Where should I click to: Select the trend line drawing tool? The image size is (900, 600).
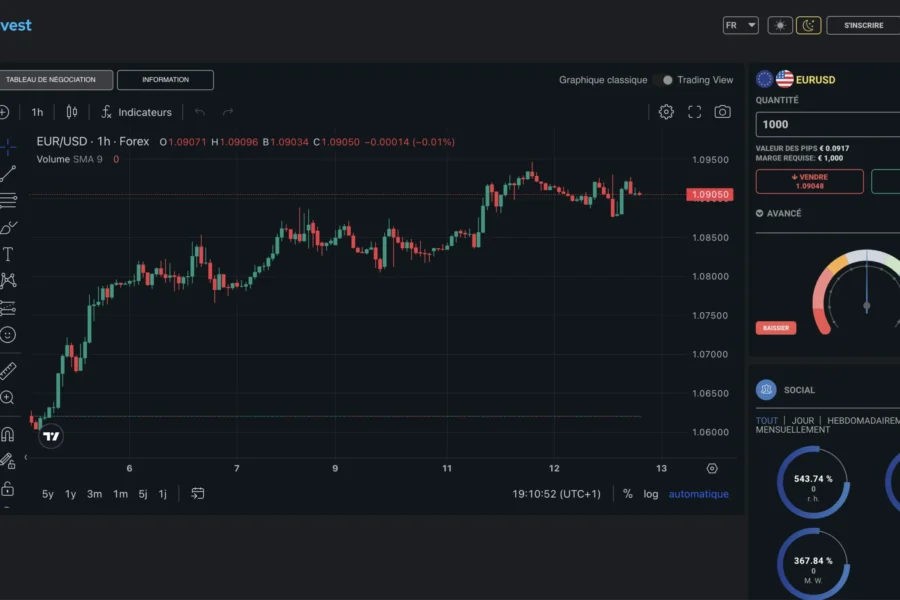[7, 173]
